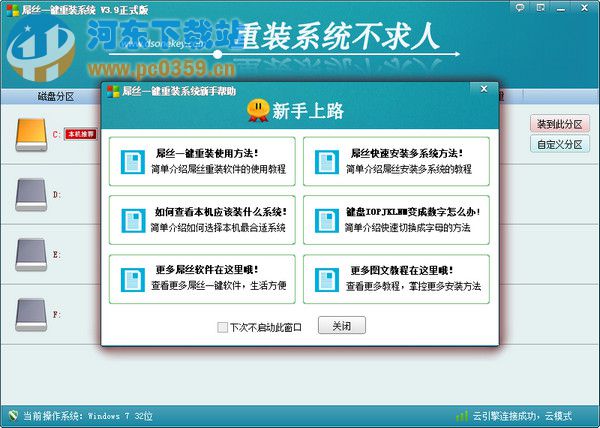Click 云引擎连接成功,云模式 status text
Image resolution: width=600 pixels, height=428 pixels.
(522, 416)
